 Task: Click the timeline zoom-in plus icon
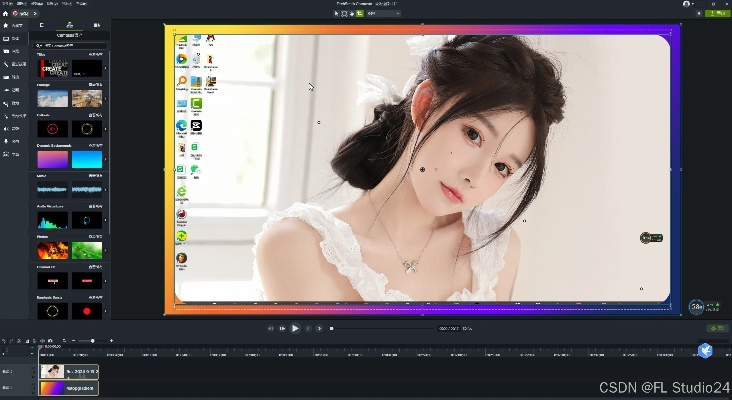(x=112, y=341)
